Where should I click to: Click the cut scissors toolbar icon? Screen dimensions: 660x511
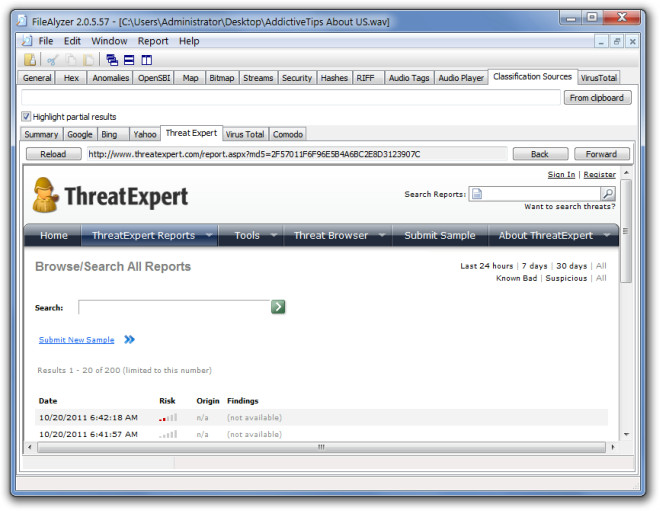coord(53,60)
